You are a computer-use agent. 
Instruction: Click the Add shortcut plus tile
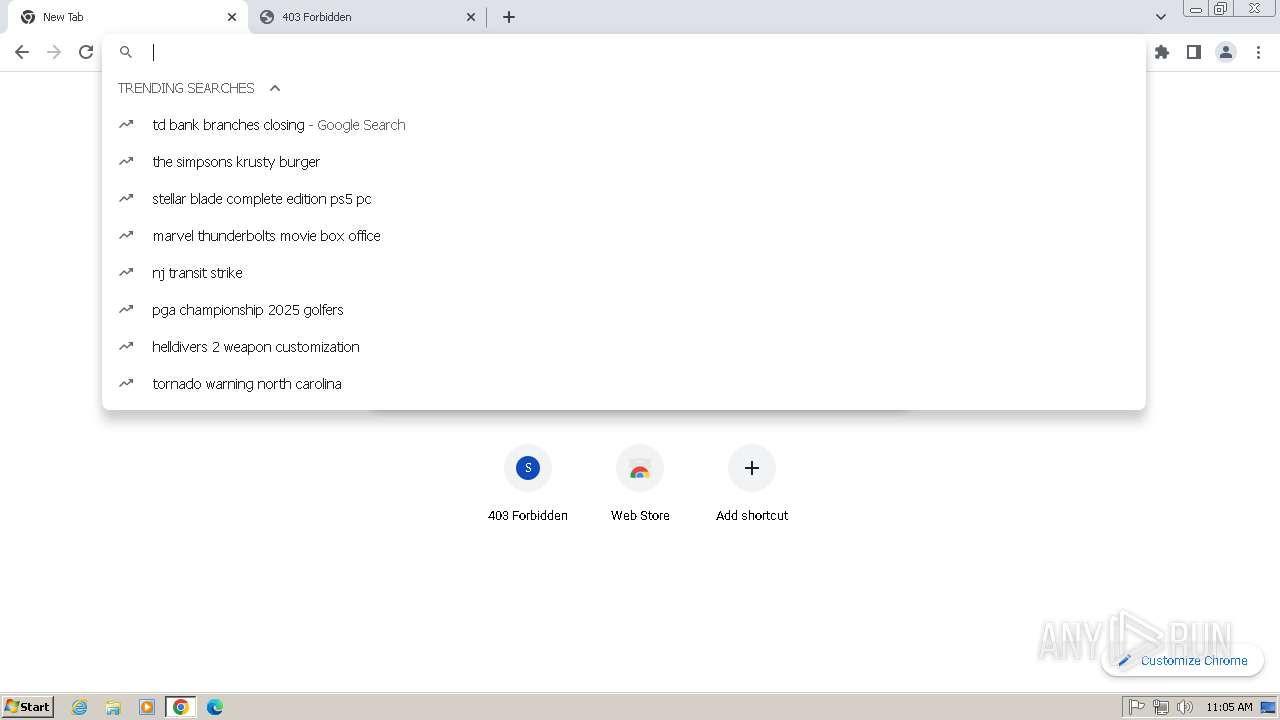(752, 484)
